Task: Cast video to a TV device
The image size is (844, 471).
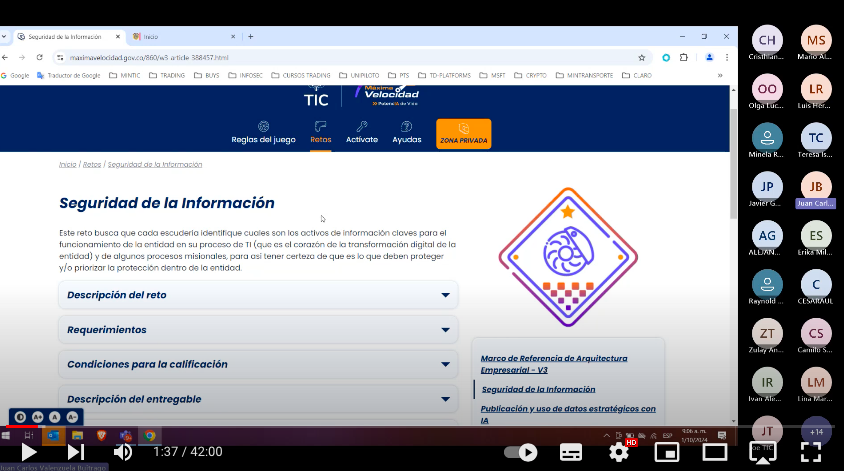Action: tap(763, 452)
